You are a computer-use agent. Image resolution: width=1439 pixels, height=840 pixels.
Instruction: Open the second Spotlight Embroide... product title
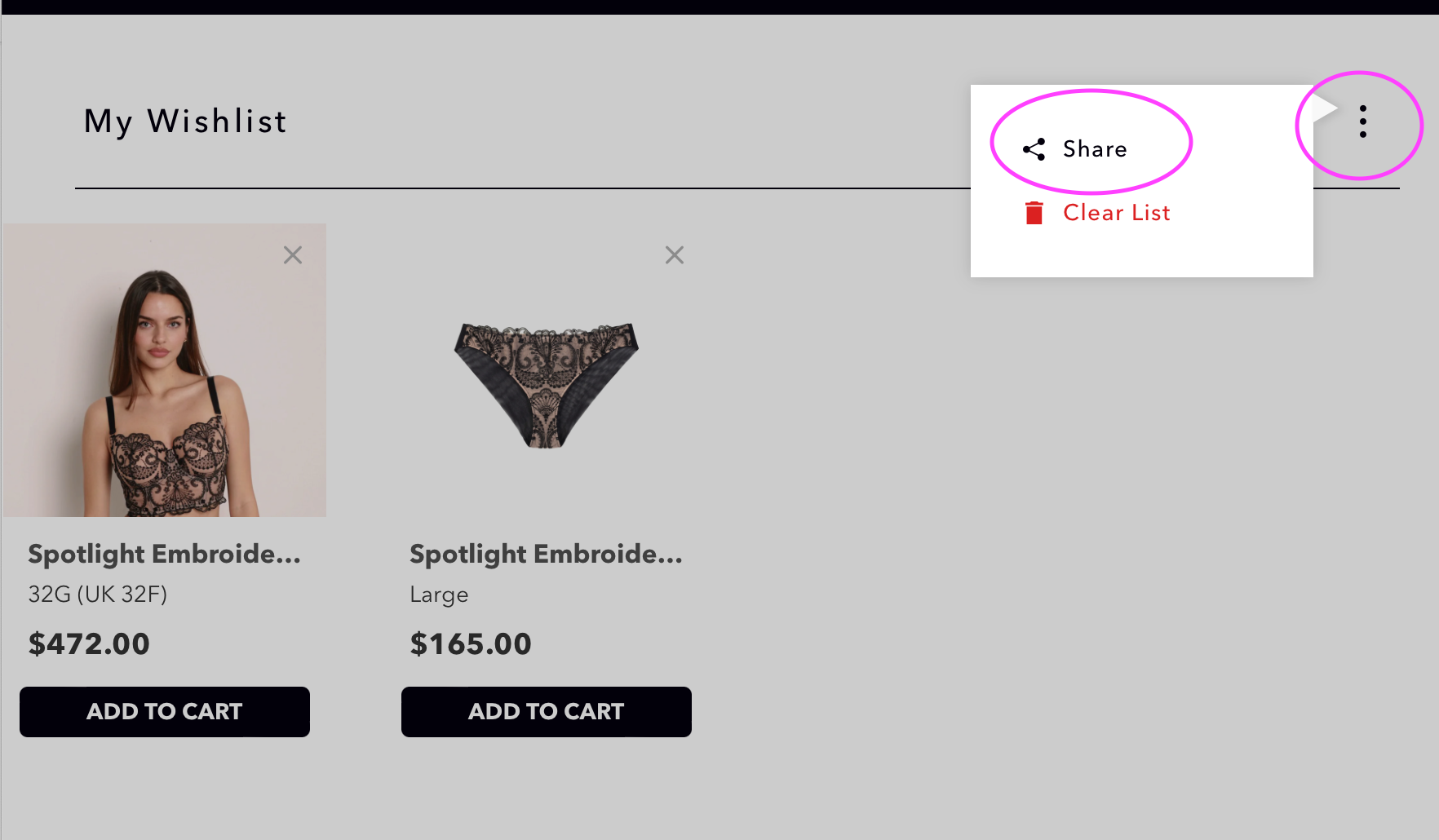pyautogui.click(x=547, y=554)
